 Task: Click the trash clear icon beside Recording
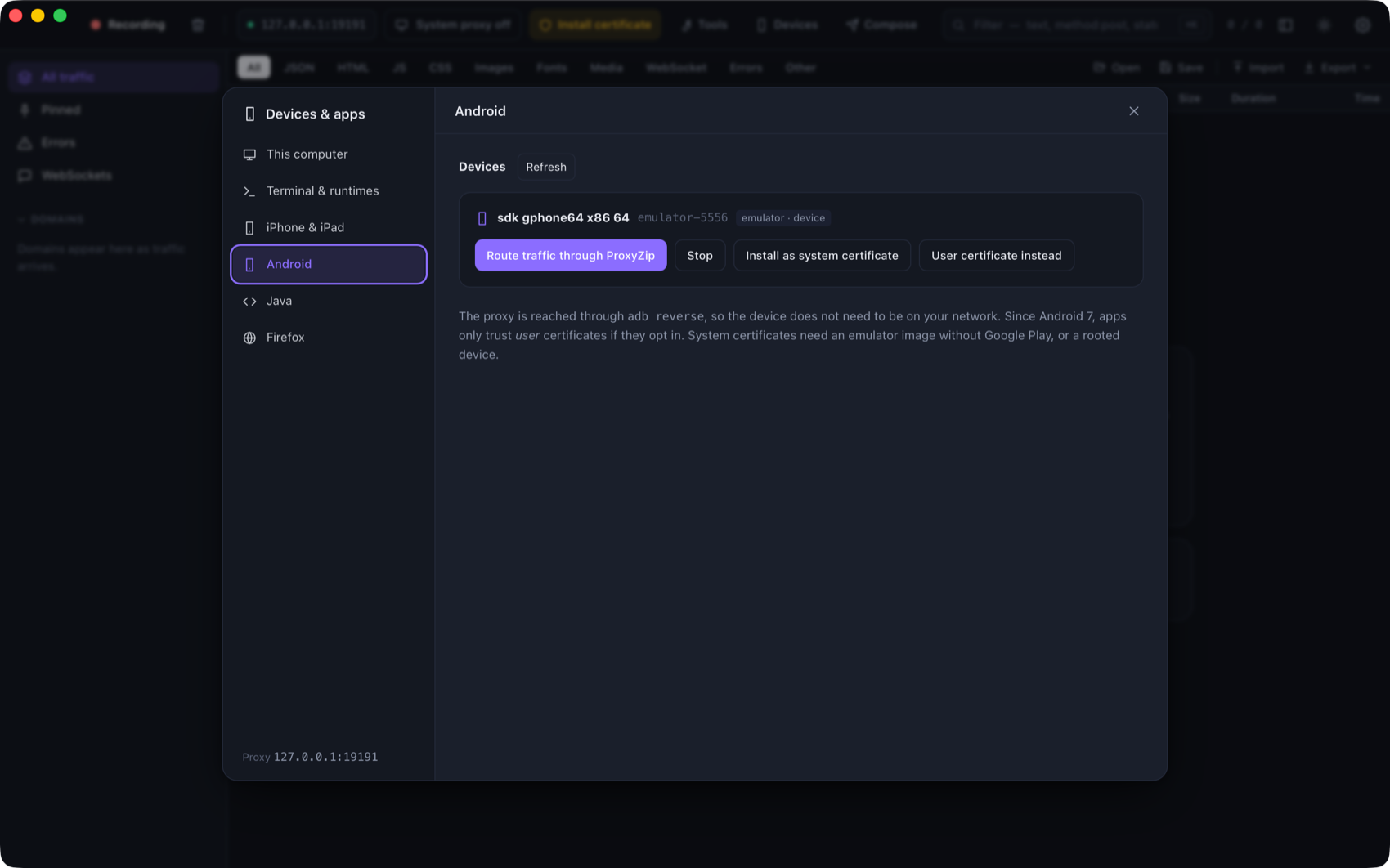click(x=198, y=25)
